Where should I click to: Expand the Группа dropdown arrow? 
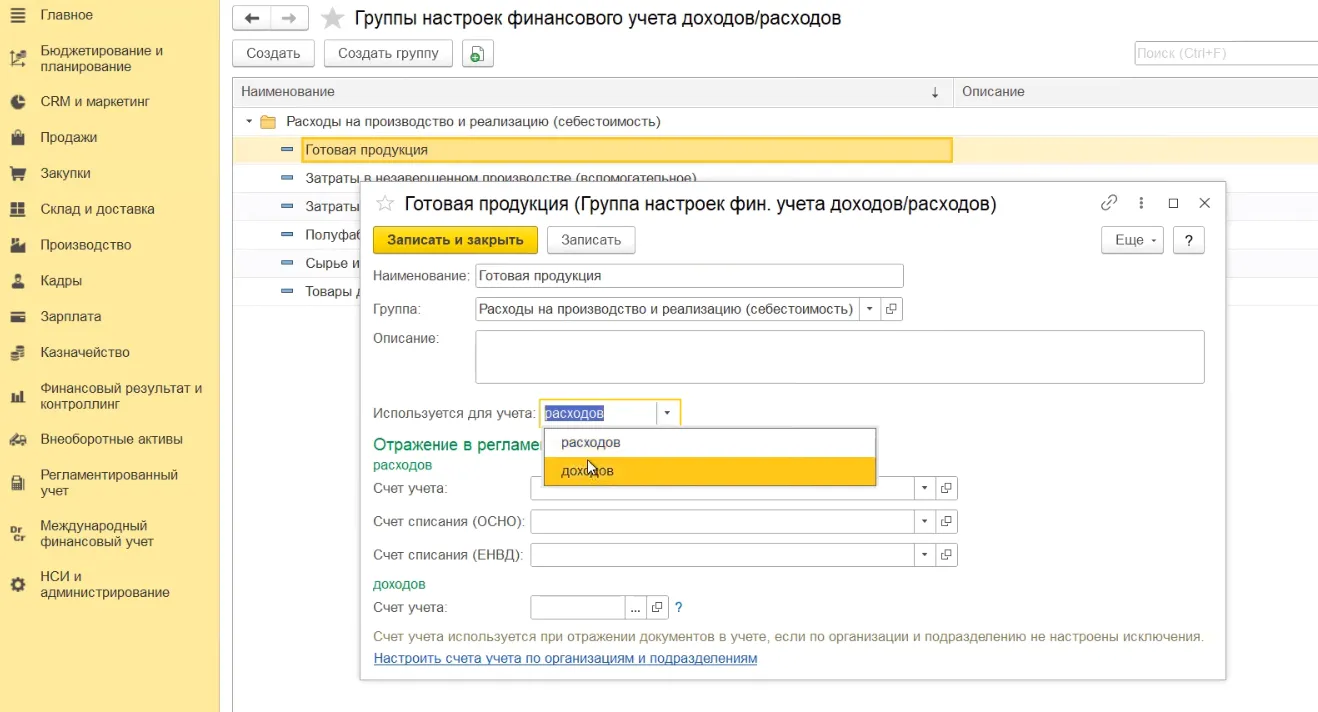[x=869, y=309]
